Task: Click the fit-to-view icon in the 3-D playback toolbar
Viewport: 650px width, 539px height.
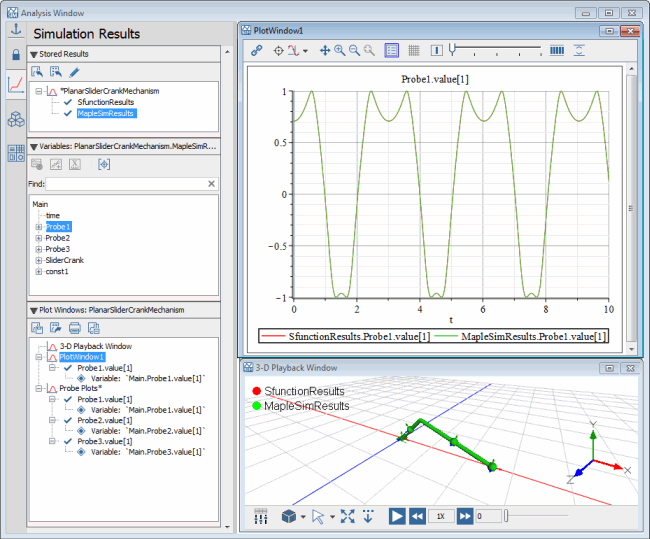Action: pos(348,516)
